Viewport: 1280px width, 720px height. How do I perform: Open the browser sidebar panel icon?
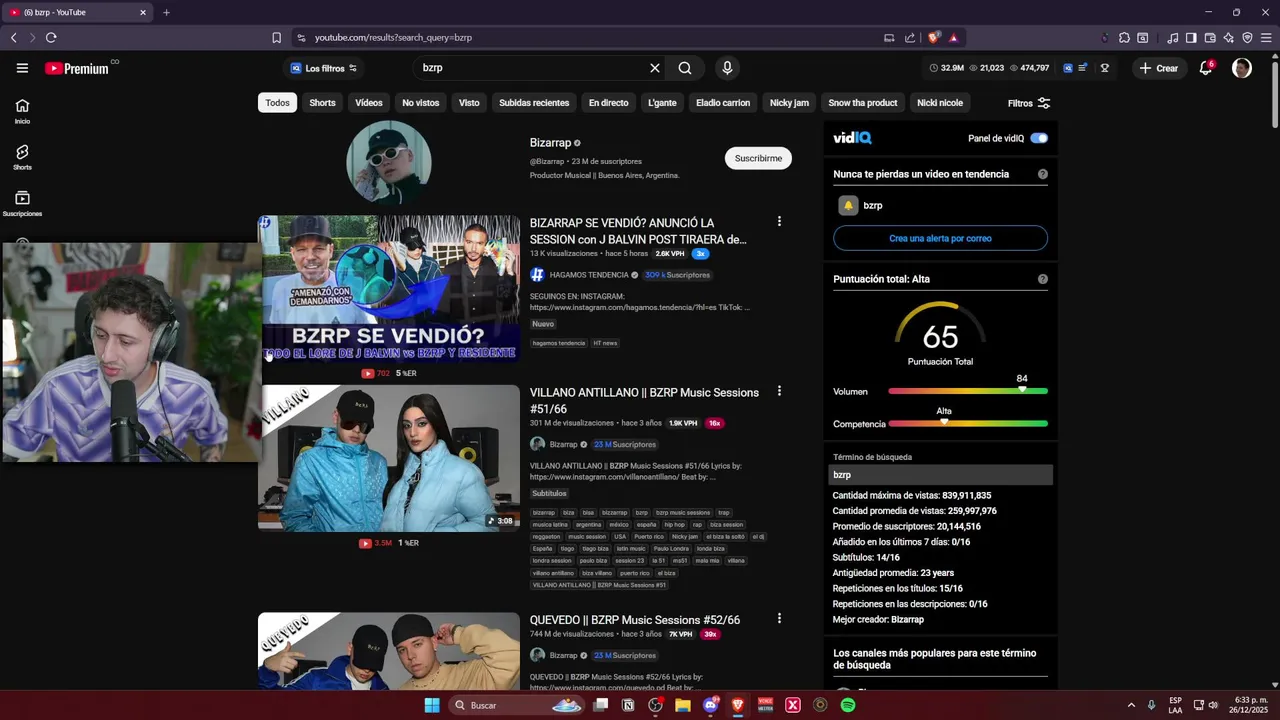pyautogui.click(x=1191, y=38)
